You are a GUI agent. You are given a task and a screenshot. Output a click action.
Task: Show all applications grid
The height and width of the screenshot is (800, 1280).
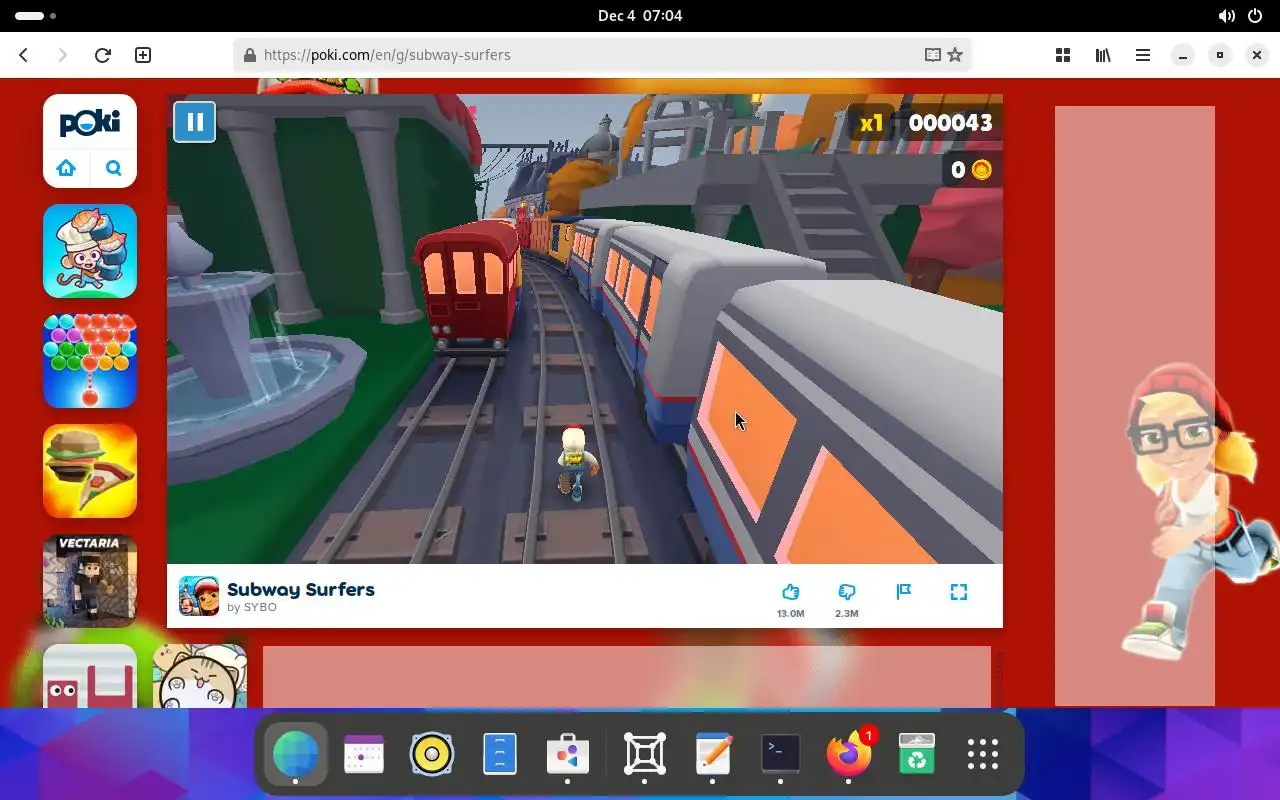983,755
